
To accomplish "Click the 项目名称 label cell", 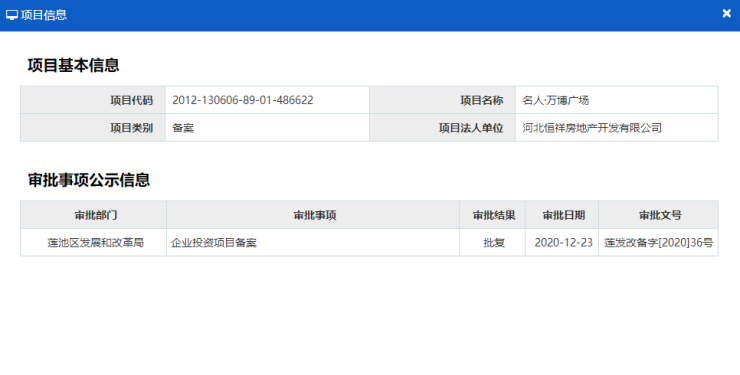I will point(443,100).
